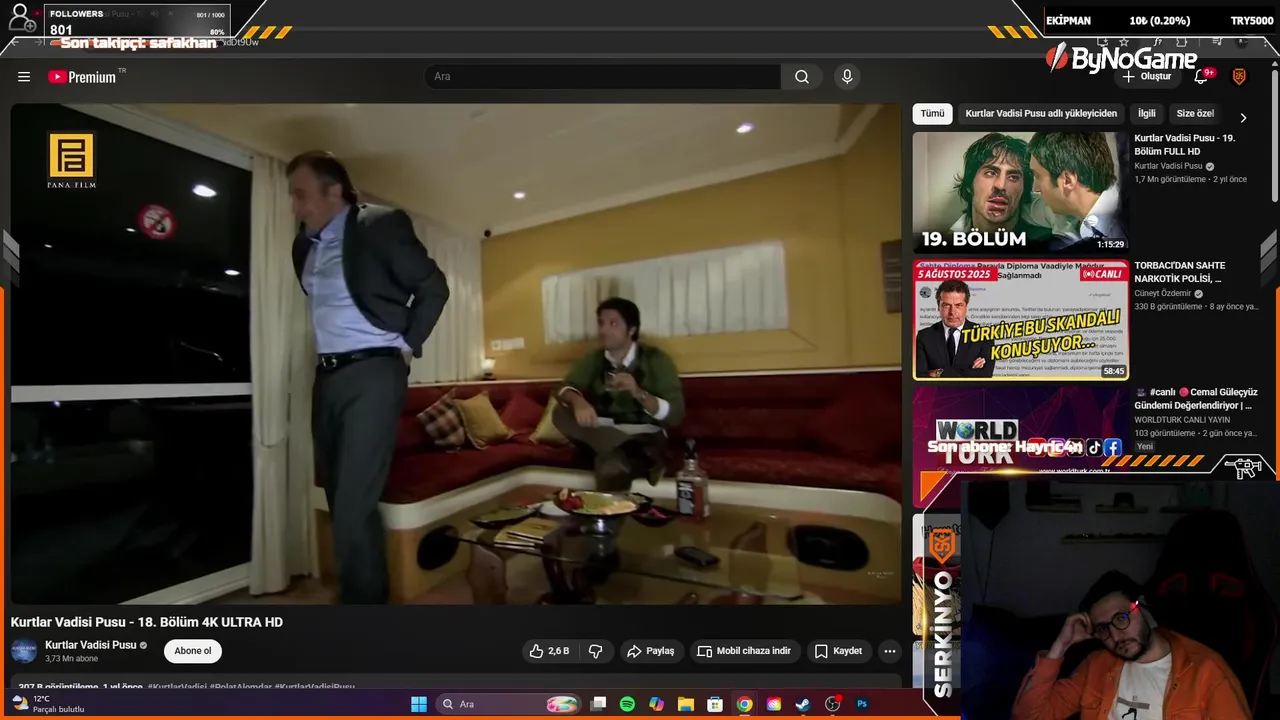Click Mobil cihaza indir button
The width and height of the screenshot is (1280, 720).
click(x=744, y=651)
